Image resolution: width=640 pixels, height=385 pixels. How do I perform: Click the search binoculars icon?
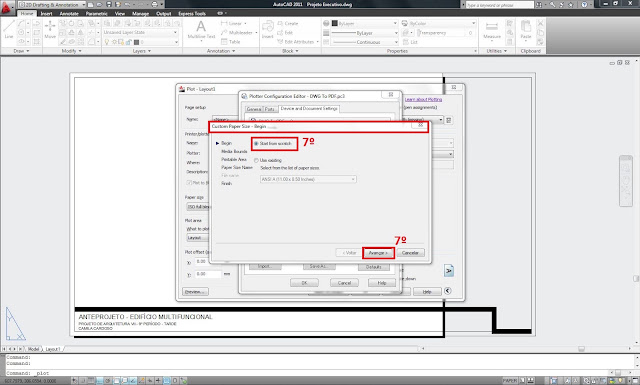click(x=539, y=4)
